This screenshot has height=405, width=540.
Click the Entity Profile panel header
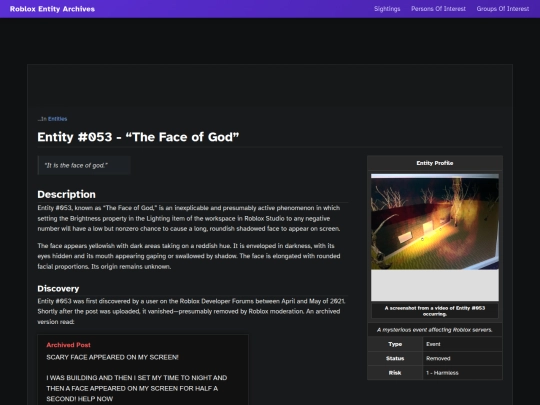tap(435, 163)
